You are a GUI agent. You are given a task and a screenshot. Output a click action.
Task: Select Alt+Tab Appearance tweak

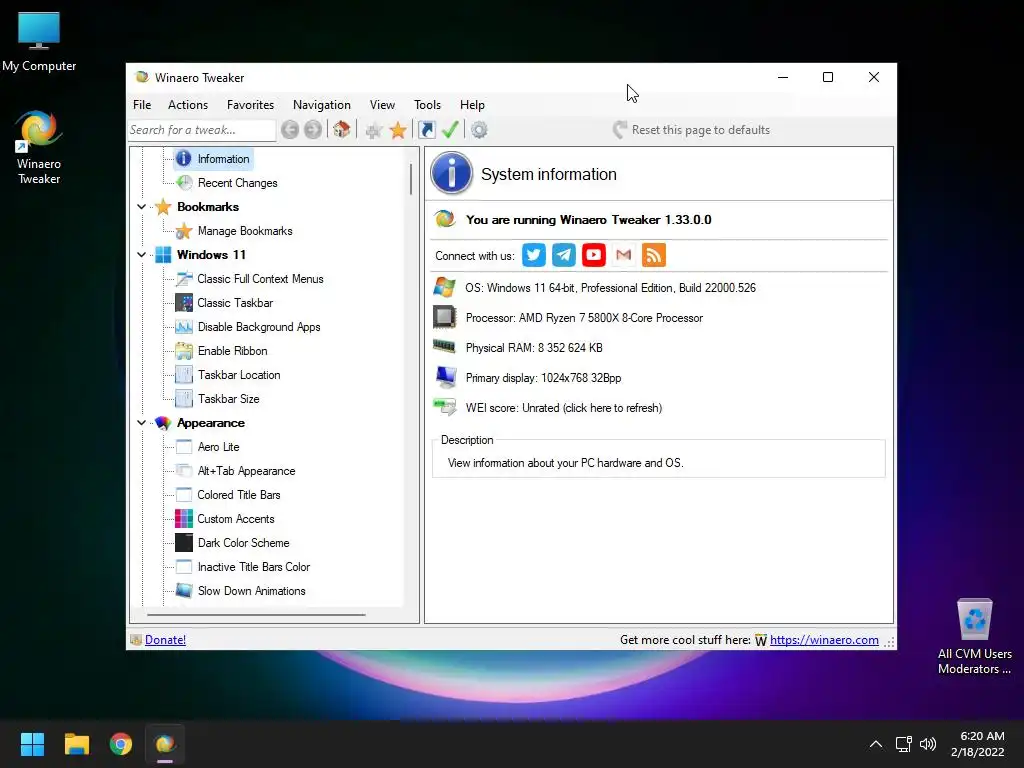coord(246,471)
